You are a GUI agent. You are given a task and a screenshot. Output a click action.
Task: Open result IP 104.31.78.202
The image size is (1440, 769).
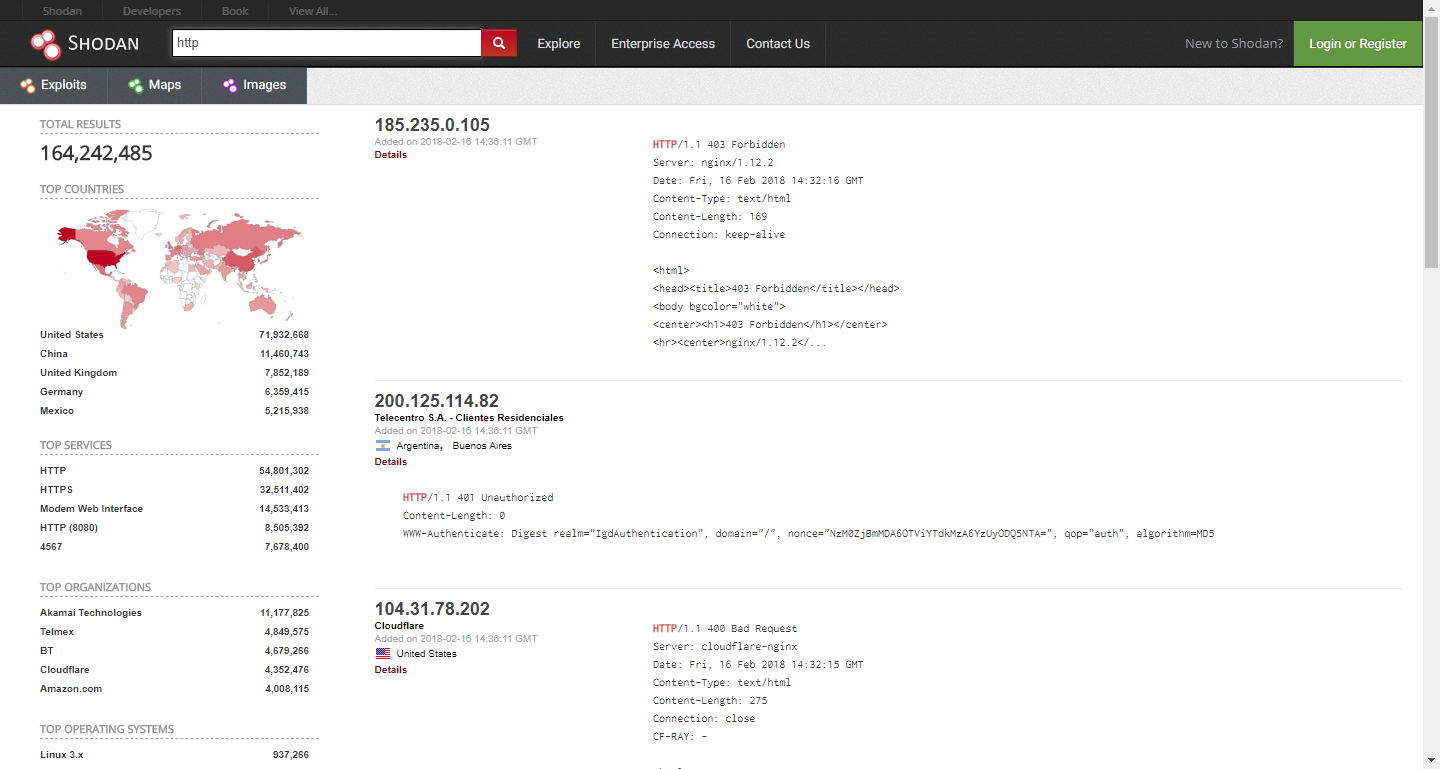(x=432, y=609)
